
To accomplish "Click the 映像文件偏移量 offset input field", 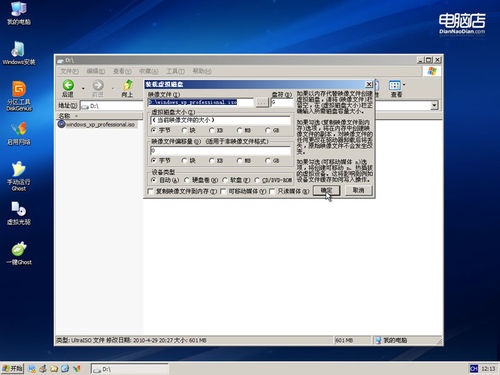I will click(220, 151).
